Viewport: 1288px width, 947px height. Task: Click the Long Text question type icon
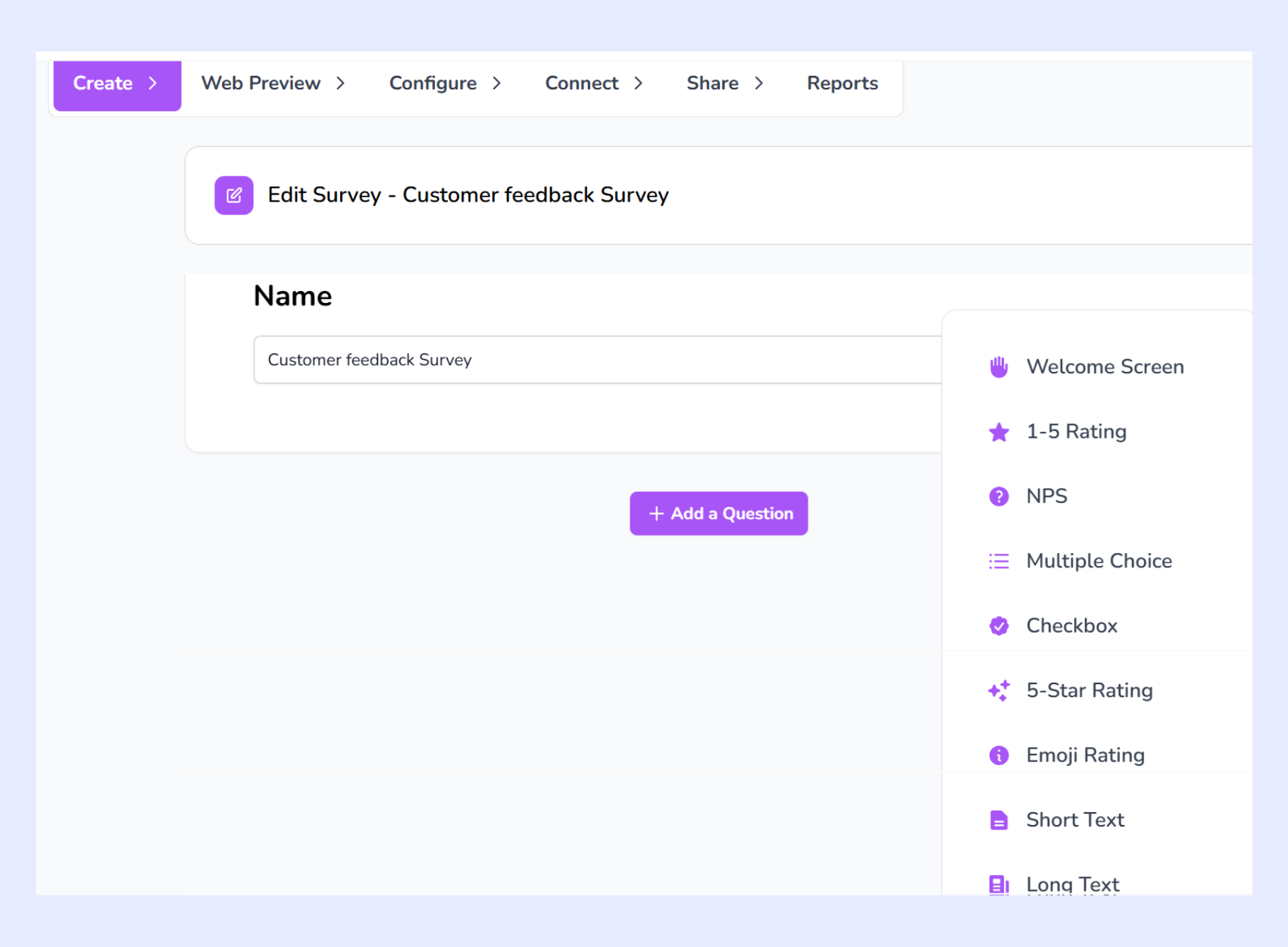pos(999,883)
